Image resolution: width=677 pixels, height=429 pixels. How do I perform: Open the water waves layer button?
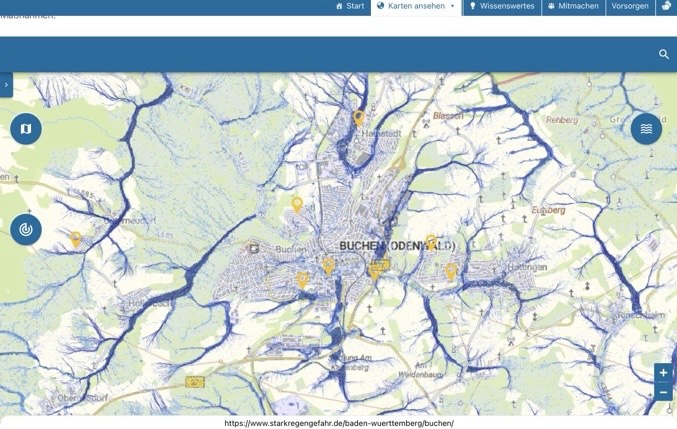pyautogui.click(x=646, y=129)
